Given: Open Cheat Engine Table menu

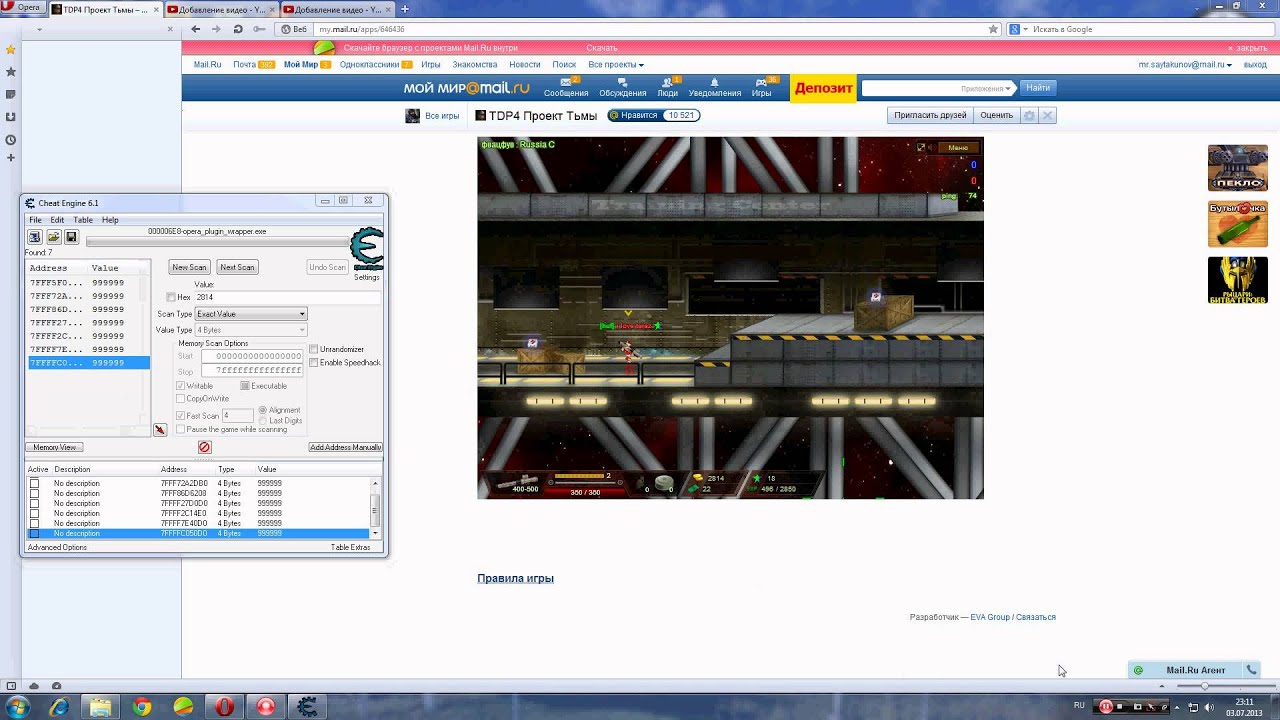Looking at the screenshot, I should pos(83,220).
